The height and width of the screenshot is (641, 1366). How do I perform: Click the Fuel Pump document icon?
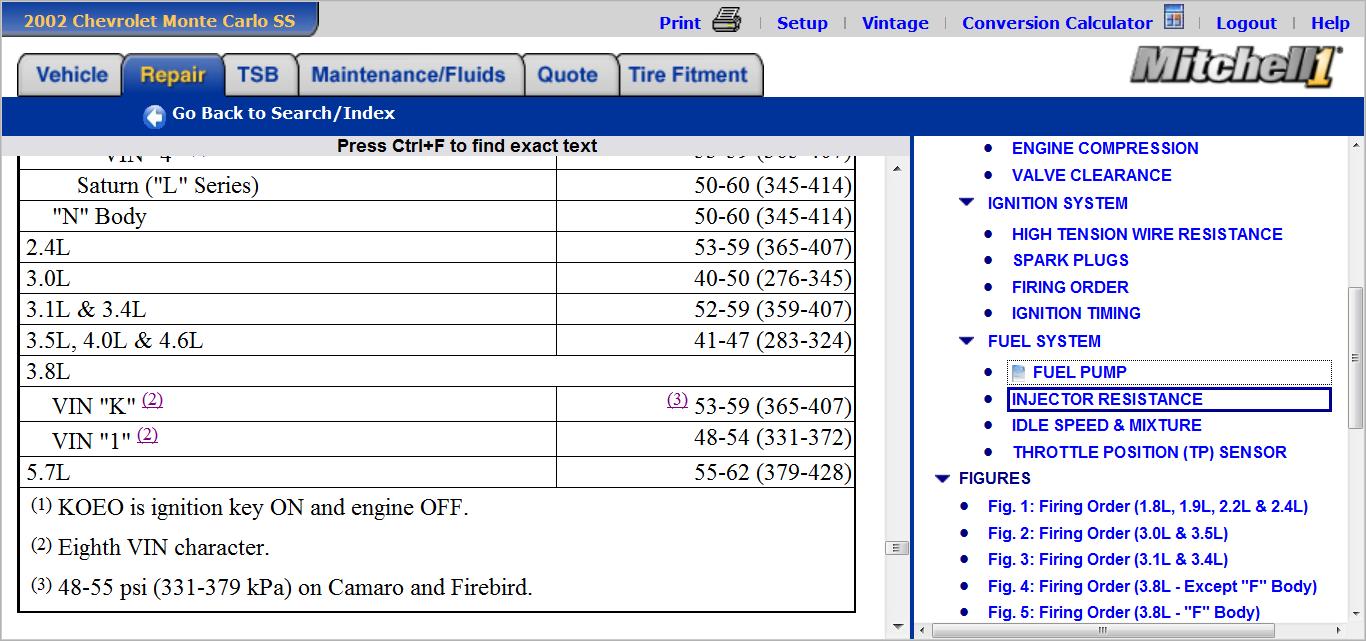point(1019,372)
